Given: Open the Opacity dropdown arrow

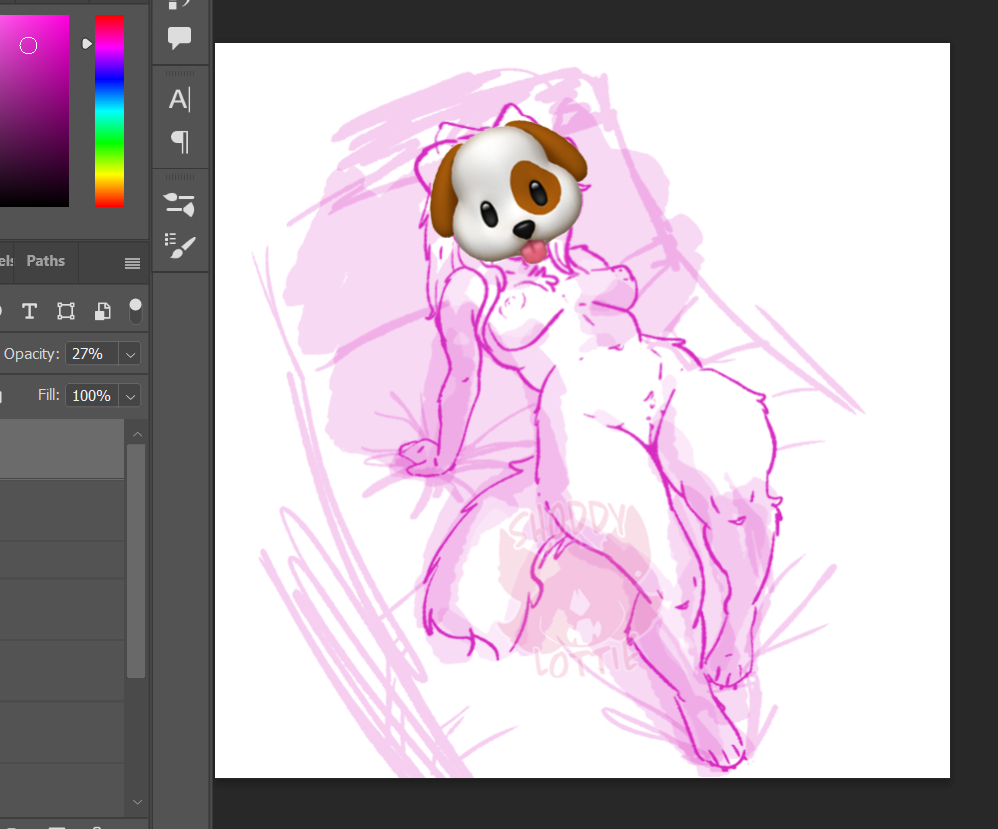Looking at the screenshot, I should tap(130, 354).
